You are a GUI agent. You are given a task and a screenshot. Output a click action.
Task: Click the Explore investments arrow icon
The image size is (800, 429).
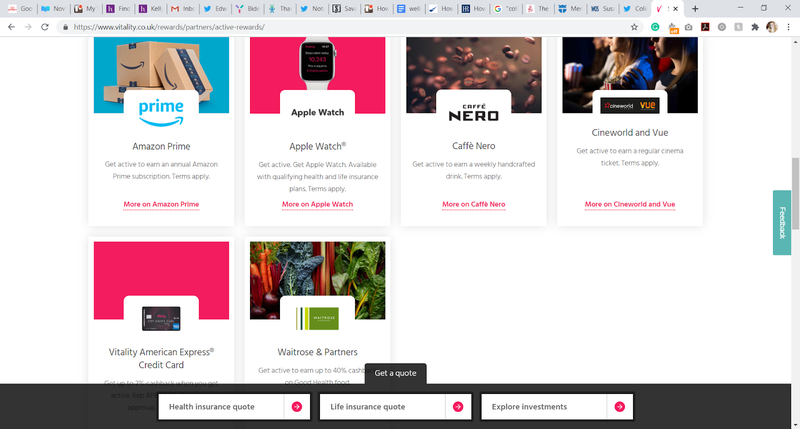(619, 407)
